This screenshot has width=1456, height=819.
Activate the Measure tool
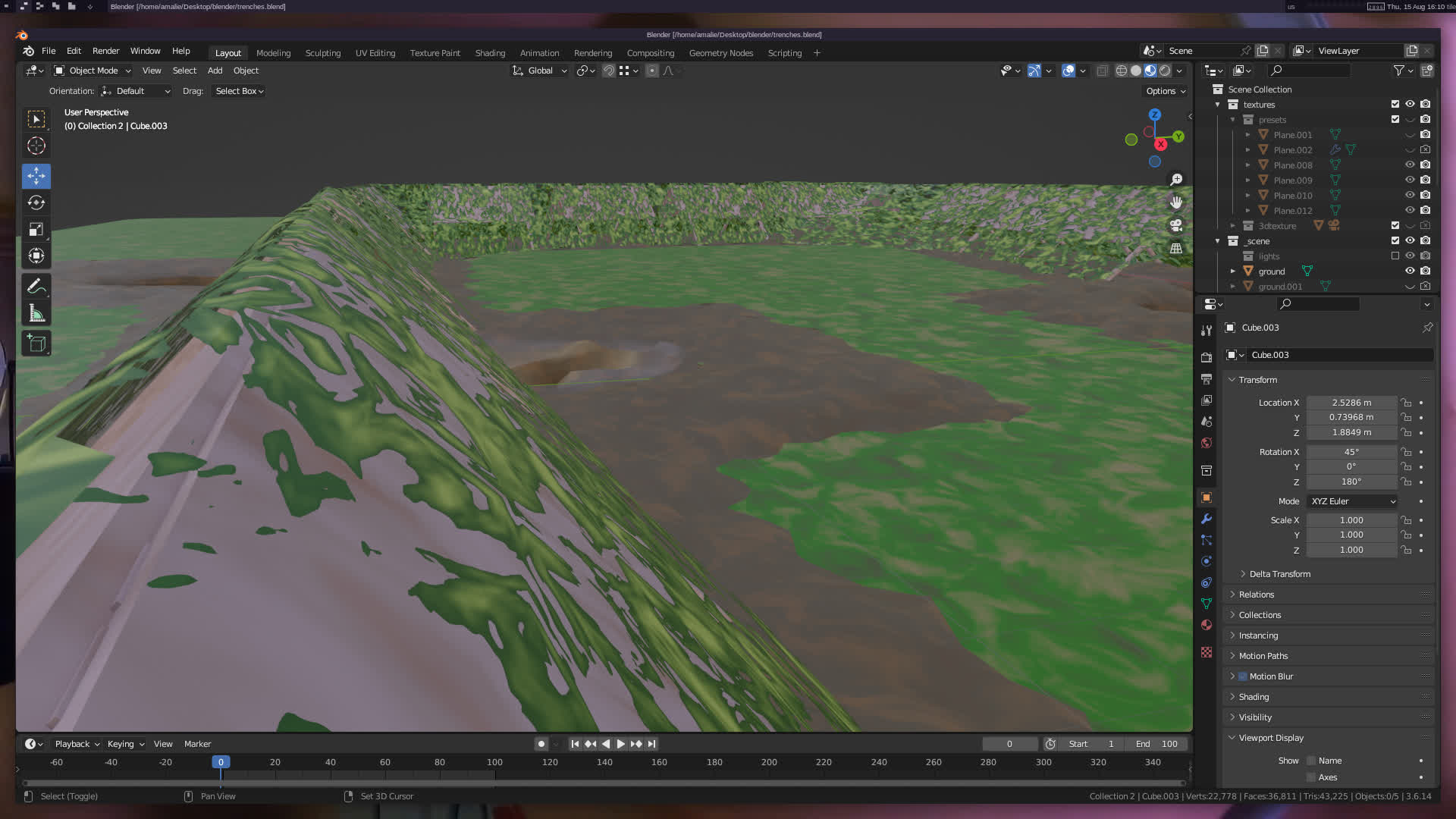pos(36,313)
